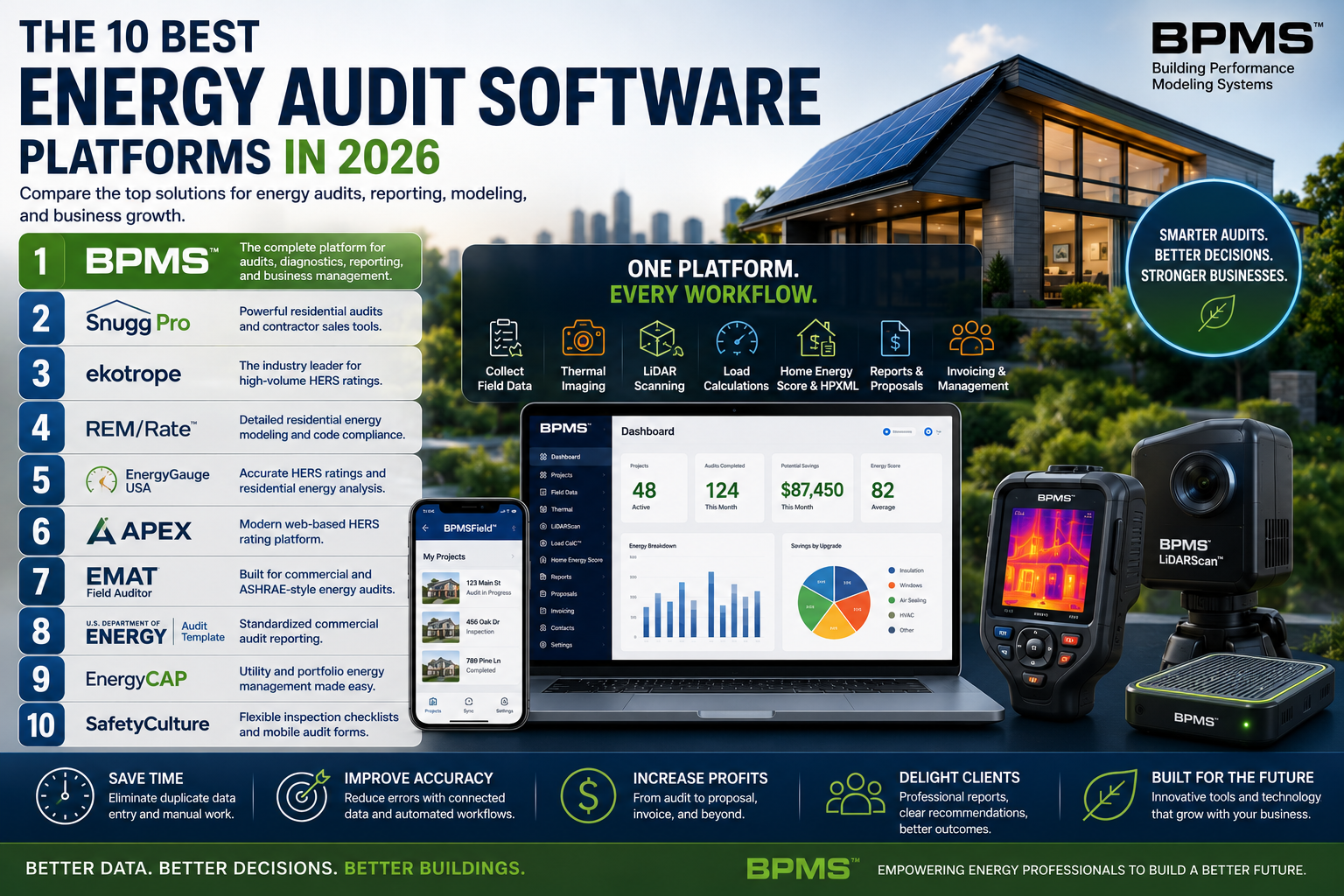Click the blue Insulation legend dot
Viewport: 1344px width, 896px height.
pyautogui.click(x=892, y=570)
